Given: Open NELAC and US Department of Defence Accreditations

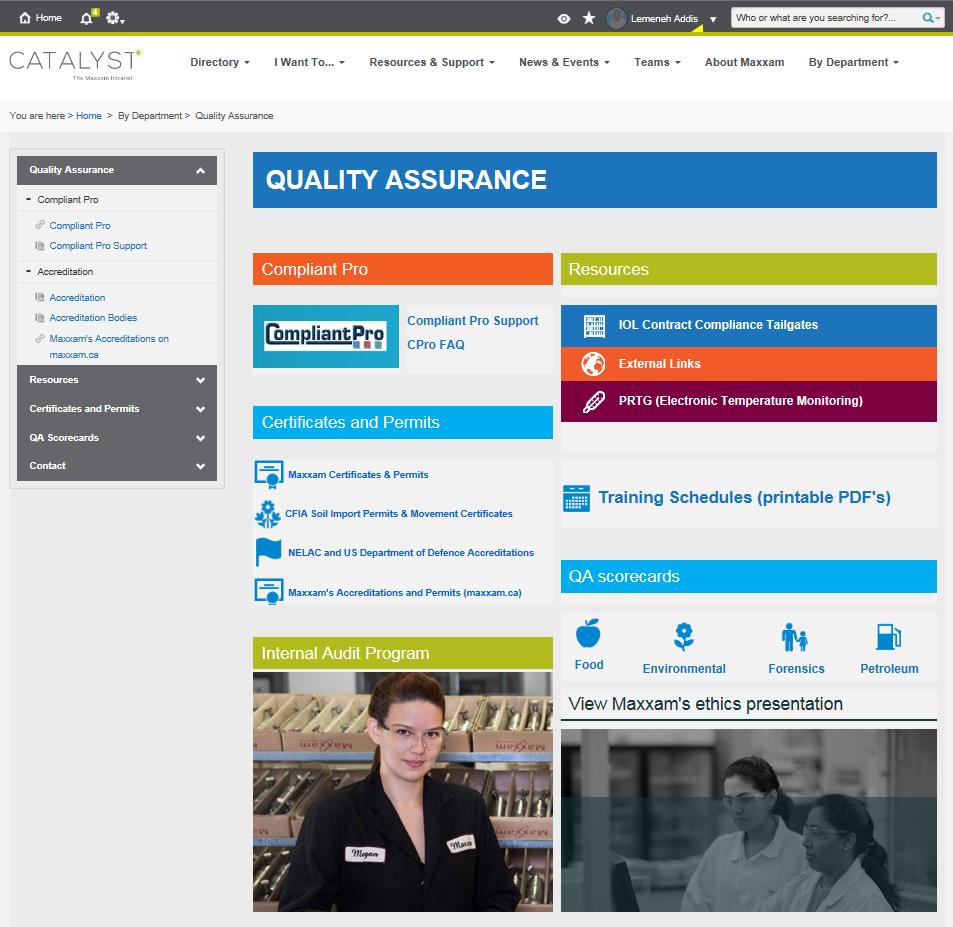Looking at the screenshot, I should (411, 553).
